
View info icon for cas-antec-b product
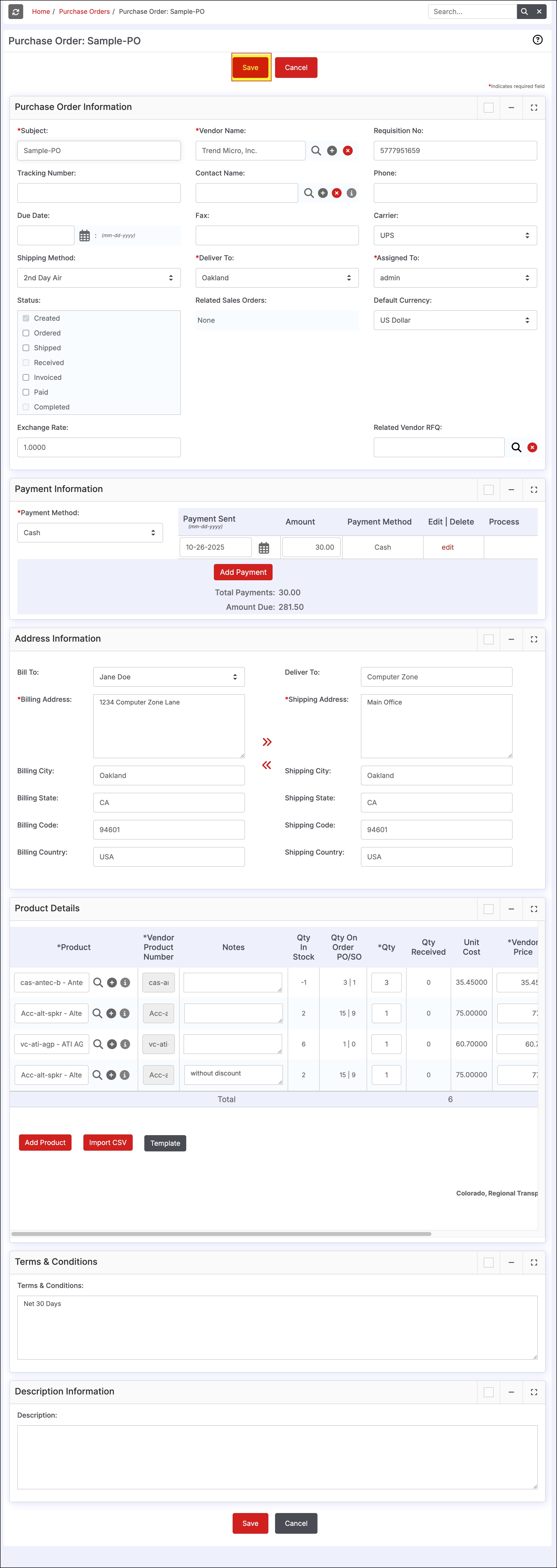click(x=125, y=983)
